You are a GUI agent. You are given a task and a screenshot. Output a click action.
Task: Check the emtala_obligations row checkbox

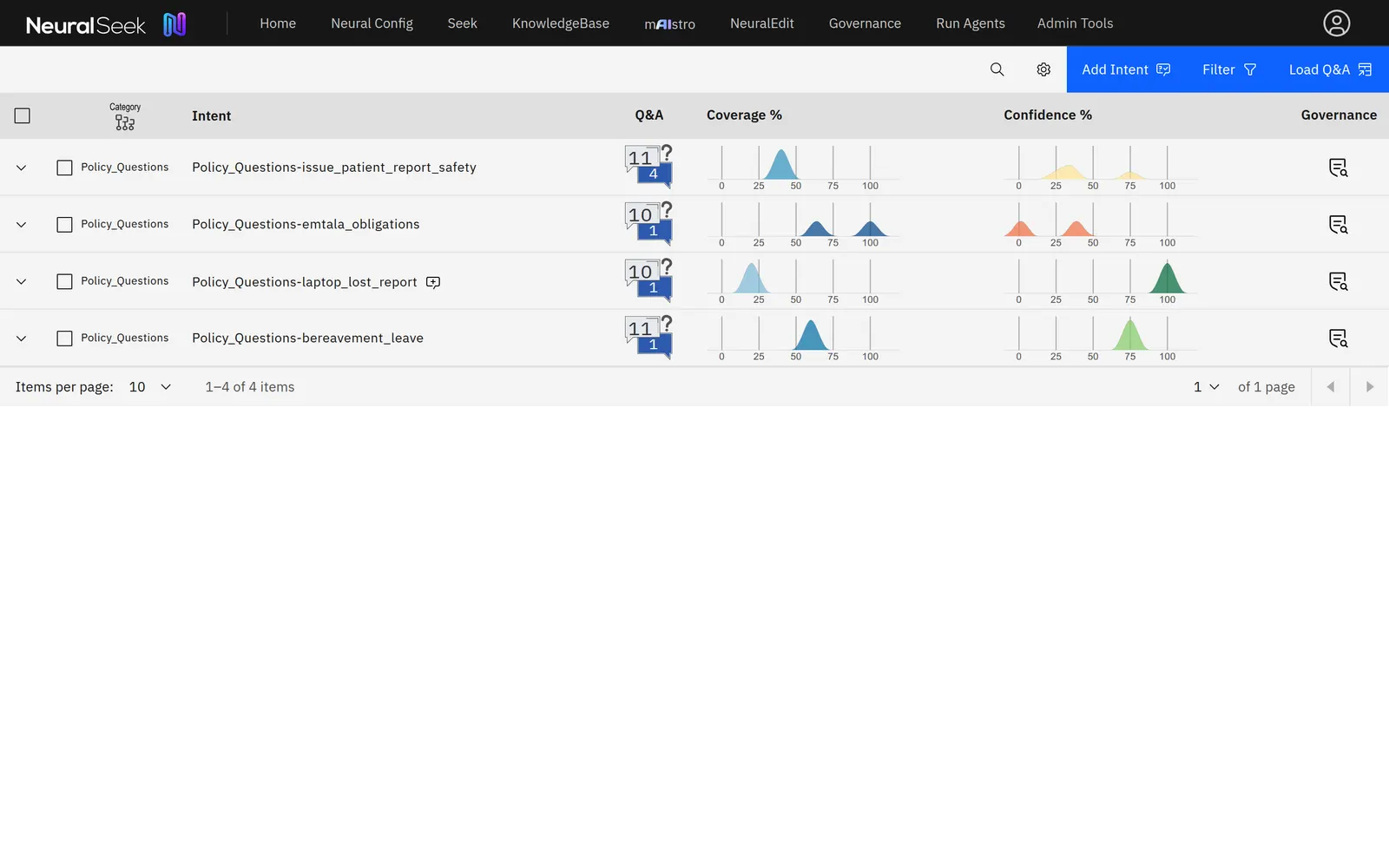(64, 225)
